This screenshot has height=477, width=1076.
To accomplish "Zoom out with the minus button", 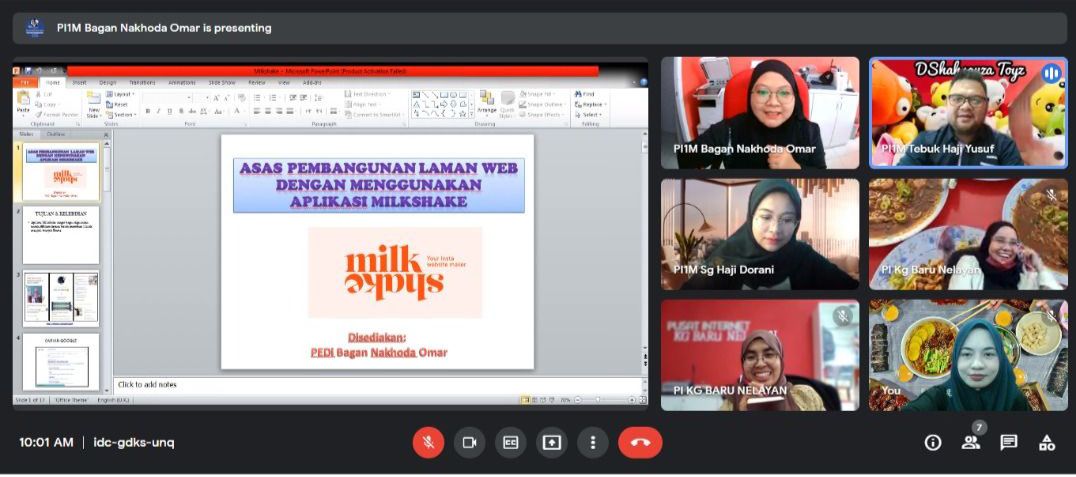I will pos(577,399).
